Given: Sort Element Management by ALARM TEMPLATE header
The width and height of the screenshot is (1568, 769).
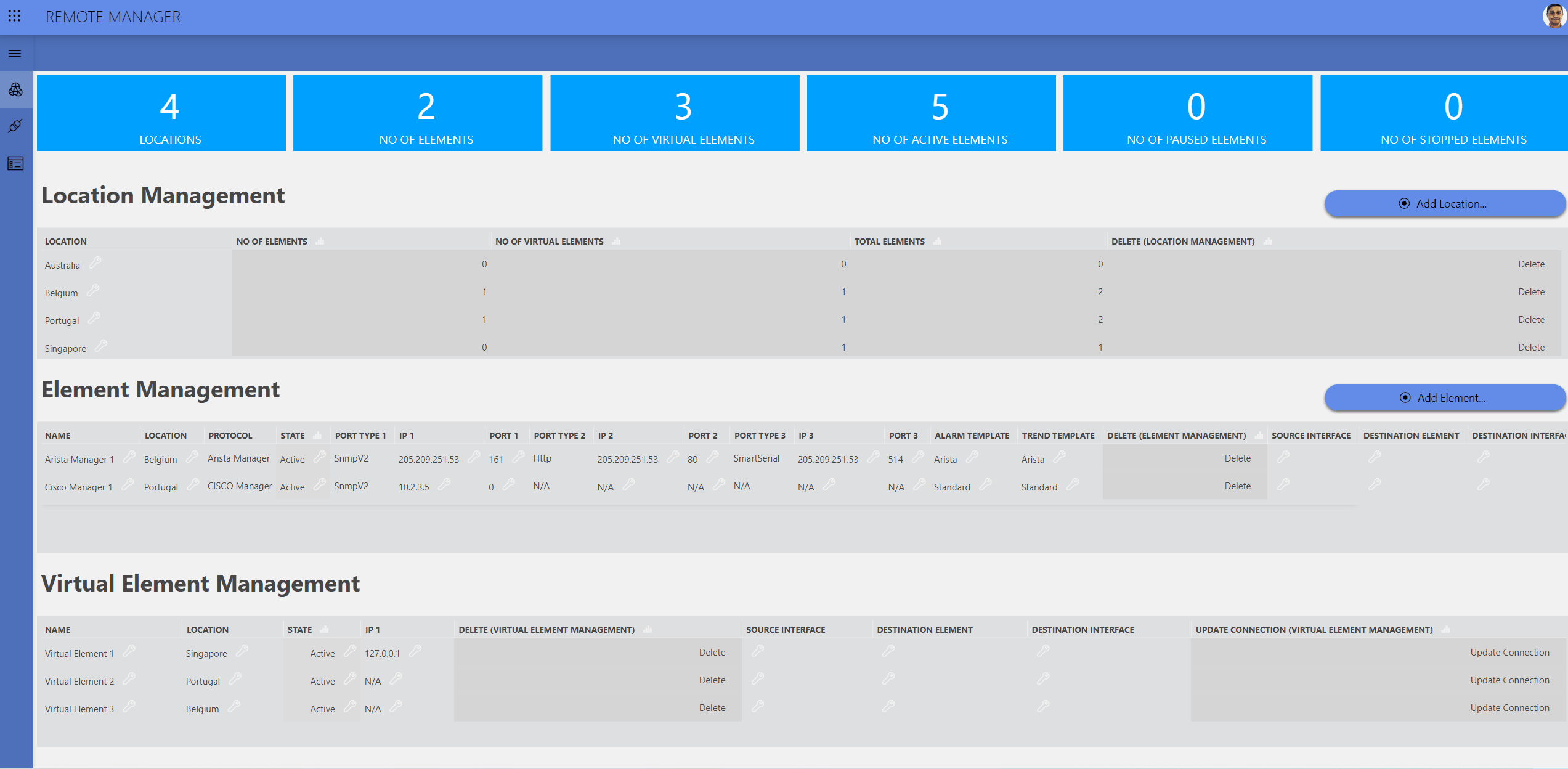Looking at the screenshot, I should point(972,436).
